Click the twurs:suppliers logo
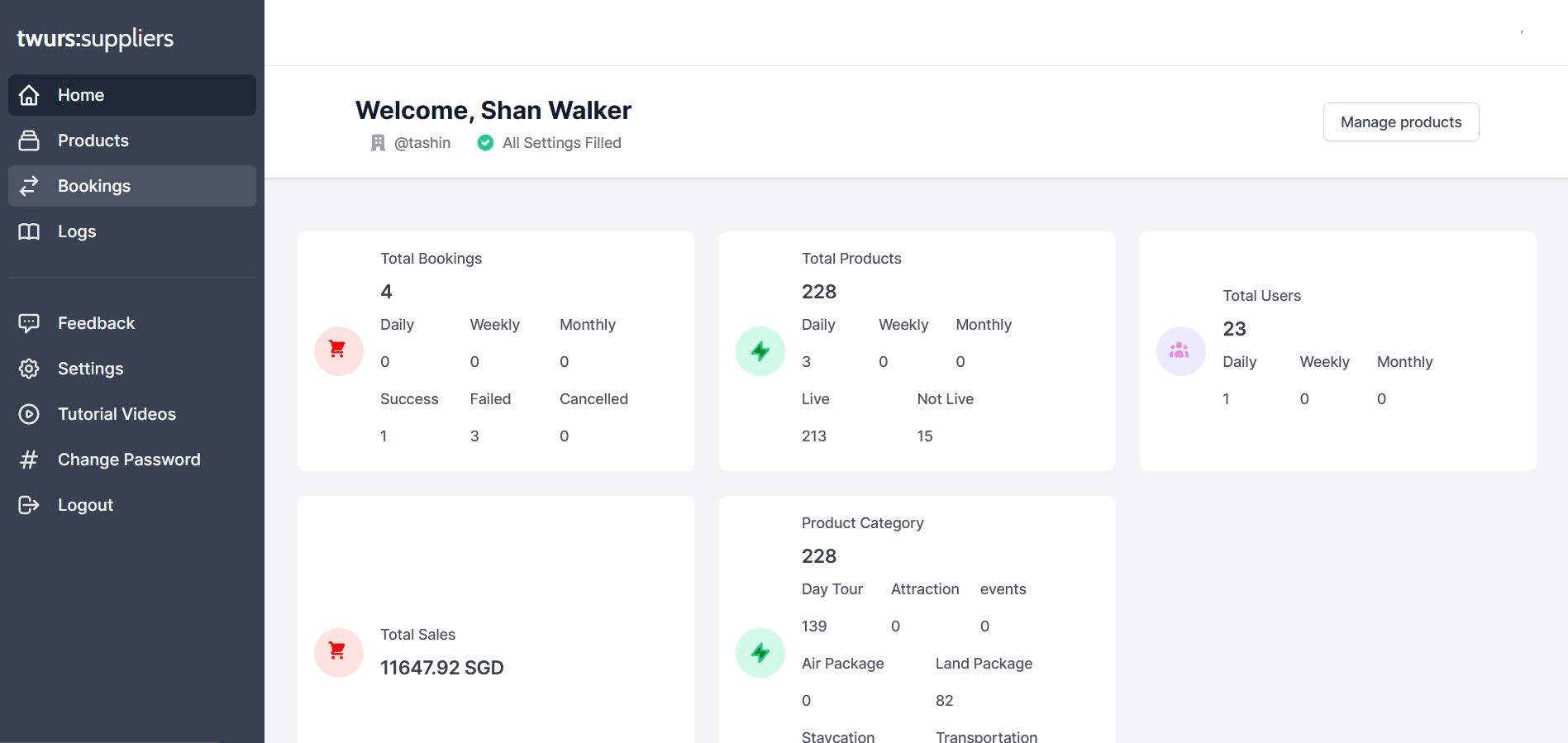 pos(95,39)
